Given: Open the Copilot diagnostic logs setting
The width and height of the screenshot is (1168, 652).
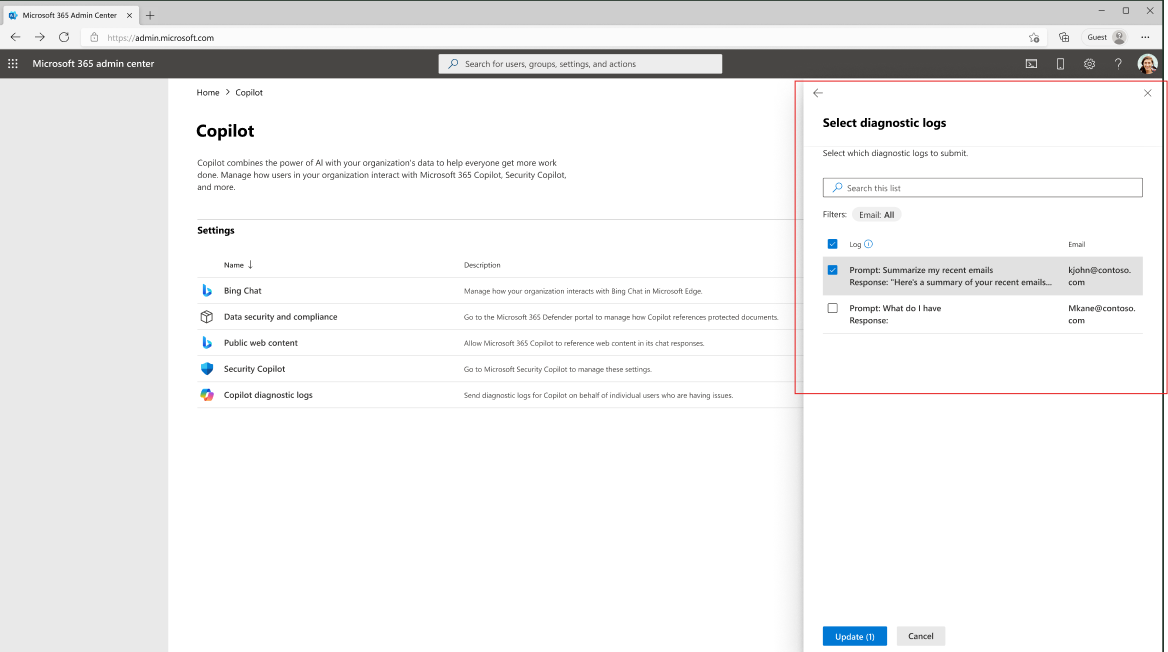Looking at the screenshot, I should coord(268,395).
